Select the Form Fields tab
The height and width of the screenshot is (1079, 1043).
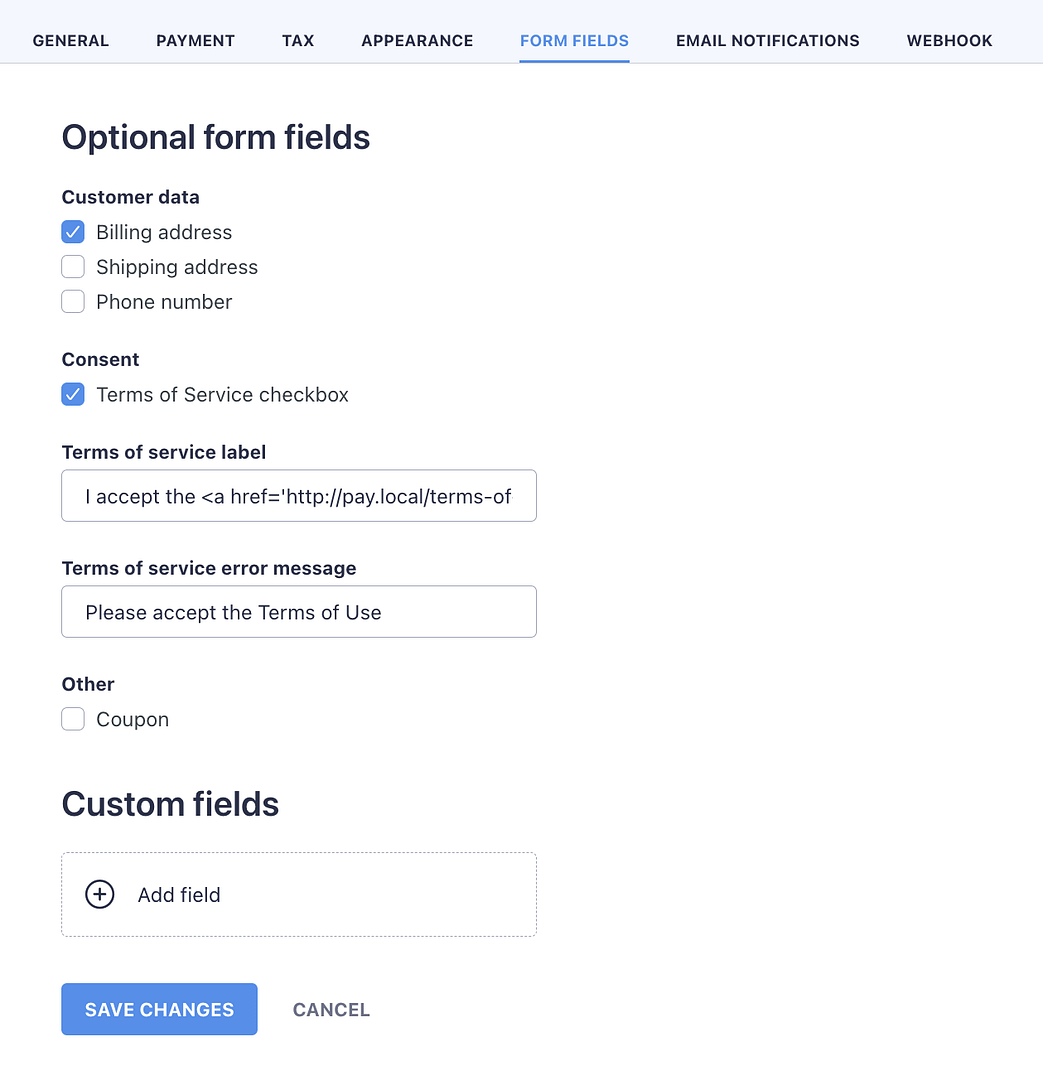click(574, 41)
